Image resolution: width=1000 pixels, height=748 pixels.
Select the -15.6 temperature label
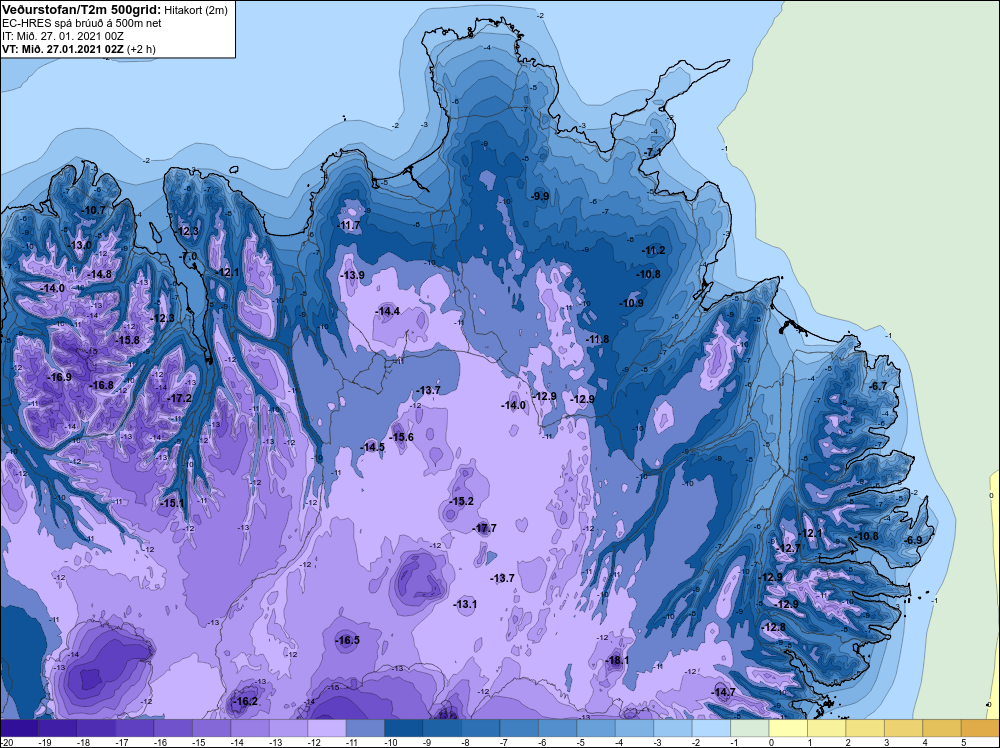pyautogui.click(x=402, y=437)
